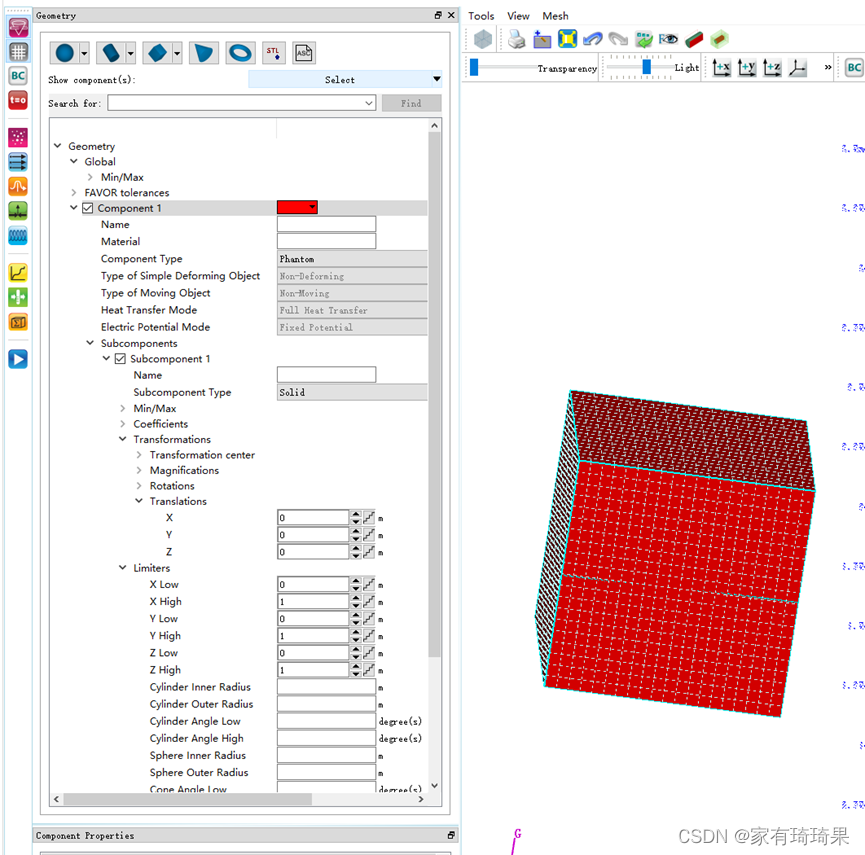Click the Light slider handle

647,67
